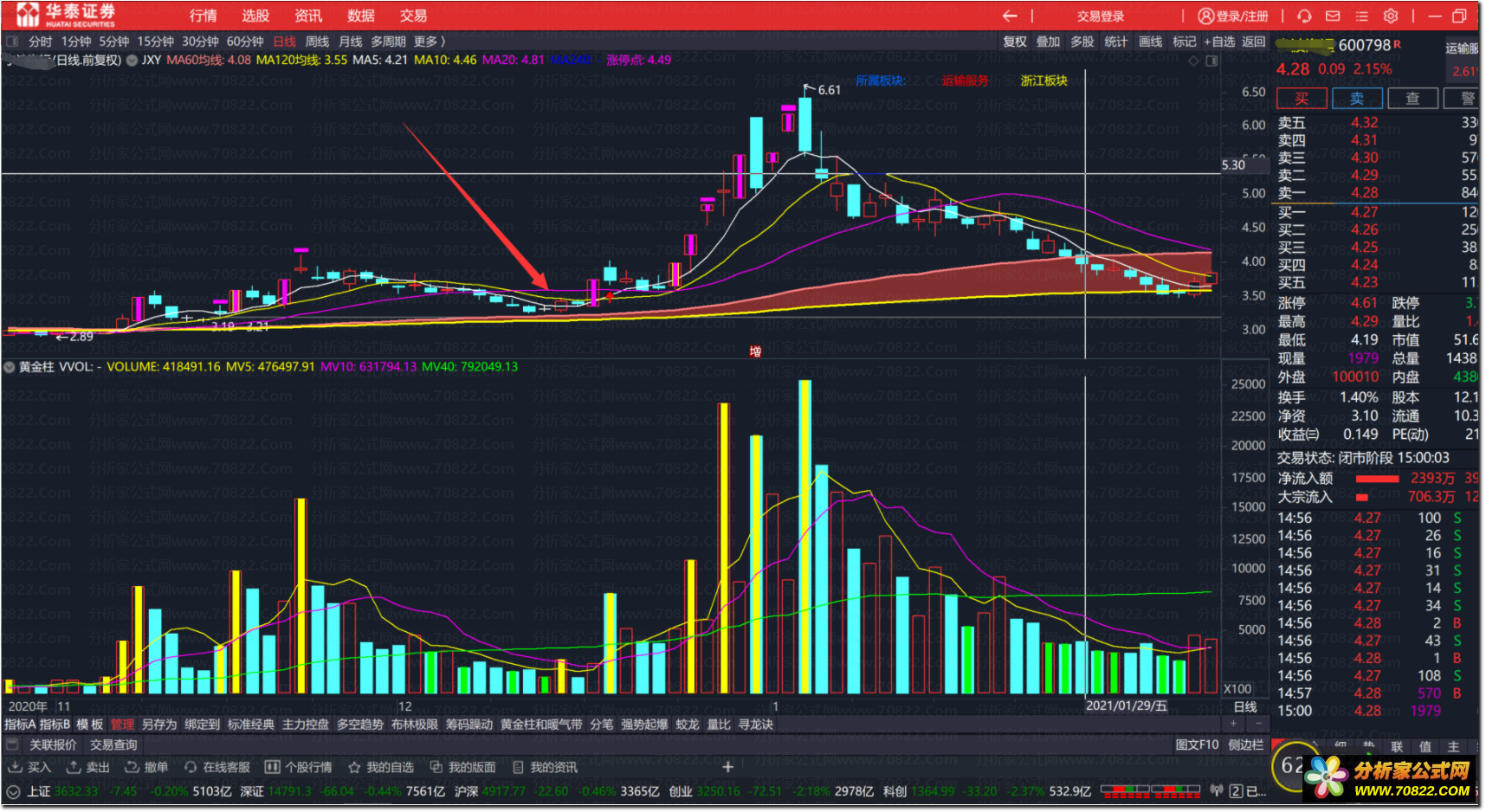Select 主力控盘 indicator

coord(306,724)
